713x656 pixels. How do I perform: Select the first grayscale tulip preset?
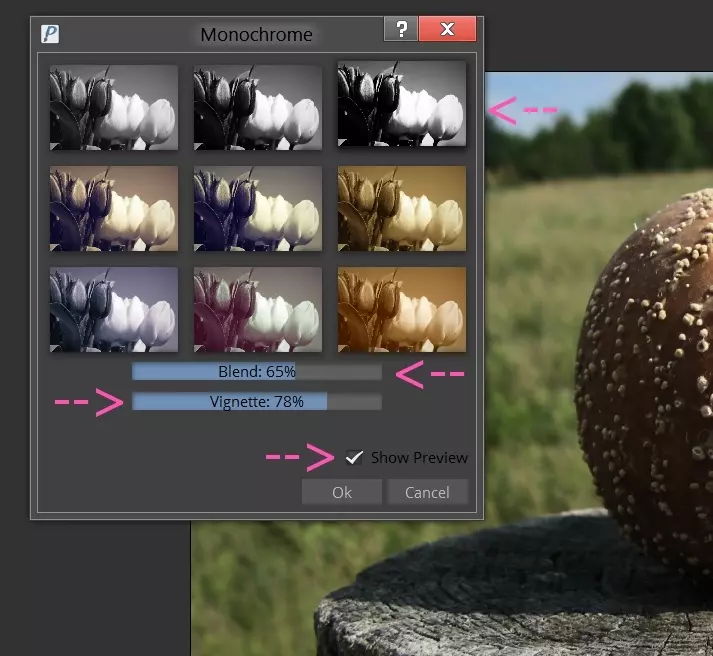tap(114, 107)
